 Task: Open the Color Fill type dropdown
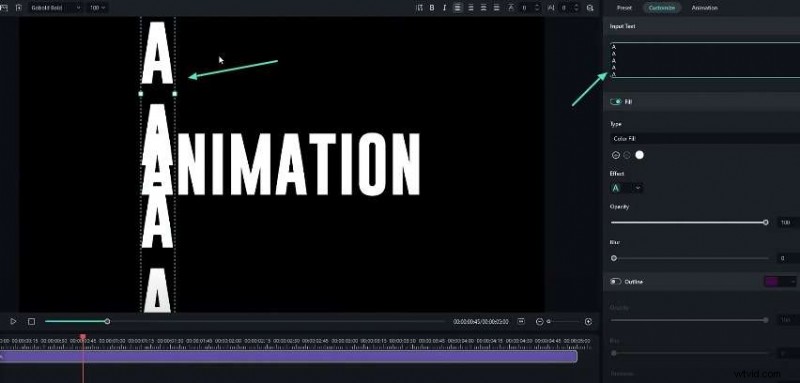(x=705, y=138)
